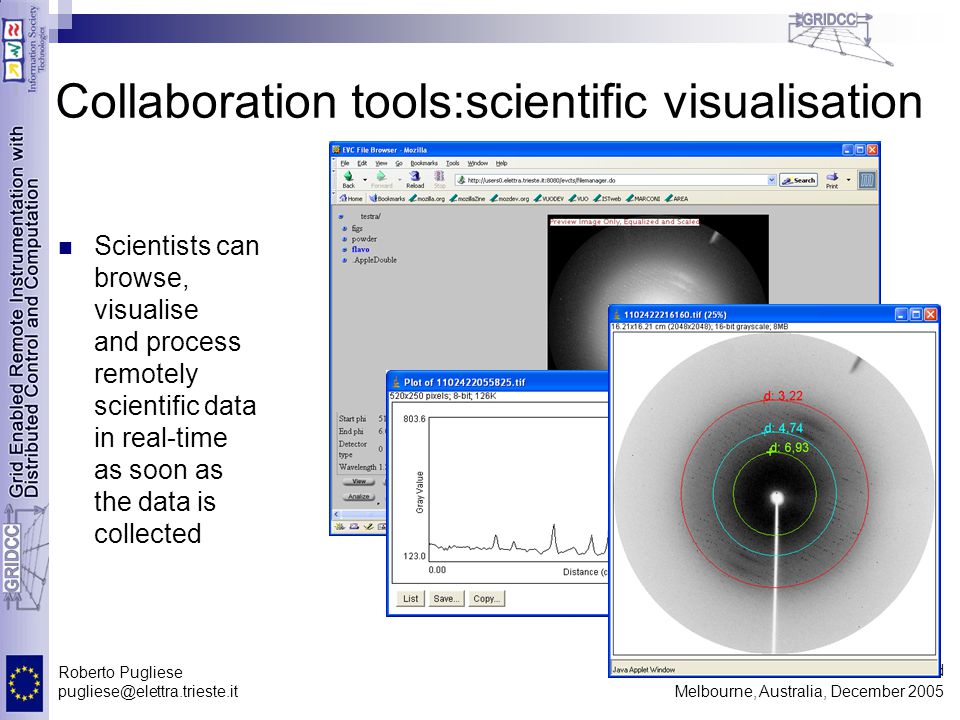Click the Home bookmark icon
The height and width of the screenshot is (720, 960).
pos(344,198)
